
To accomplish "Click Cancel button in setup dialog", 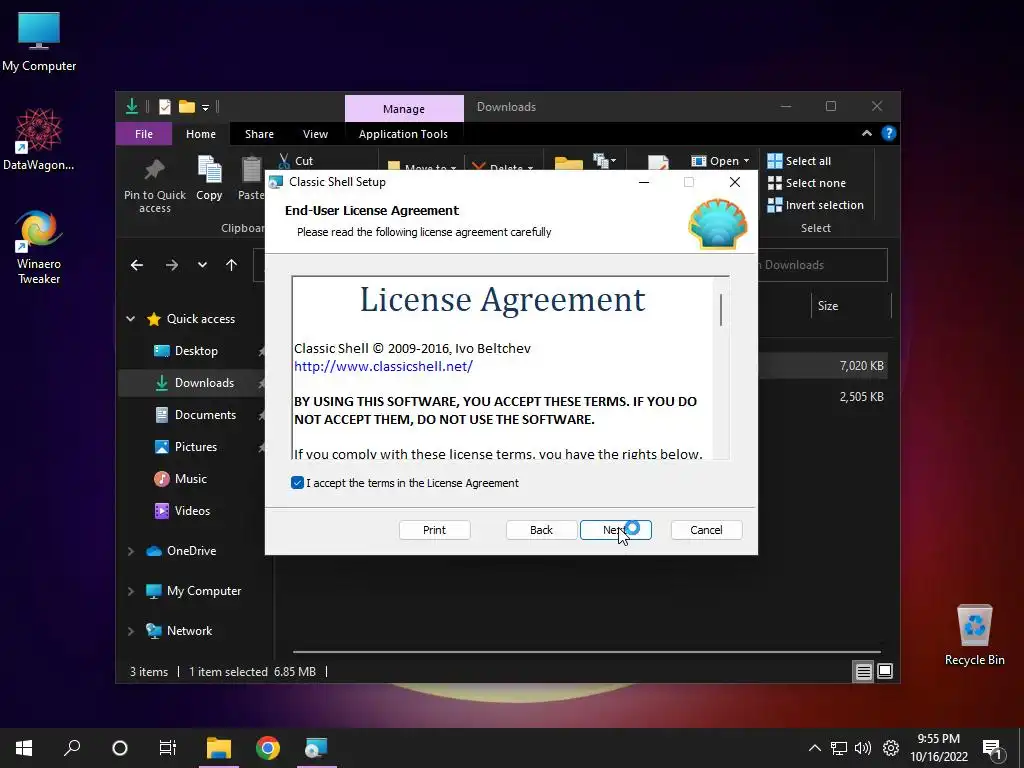I will (x=706, y=530).
